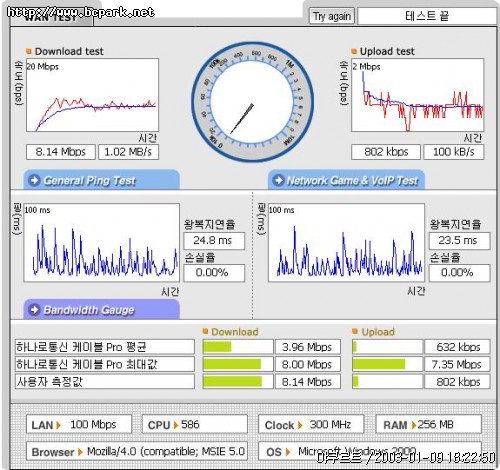The width and height of the screenshot is (500, 470).
Task: Click the Bandwidth Gauge Upload column bullet icon
Action: (355, 331)
